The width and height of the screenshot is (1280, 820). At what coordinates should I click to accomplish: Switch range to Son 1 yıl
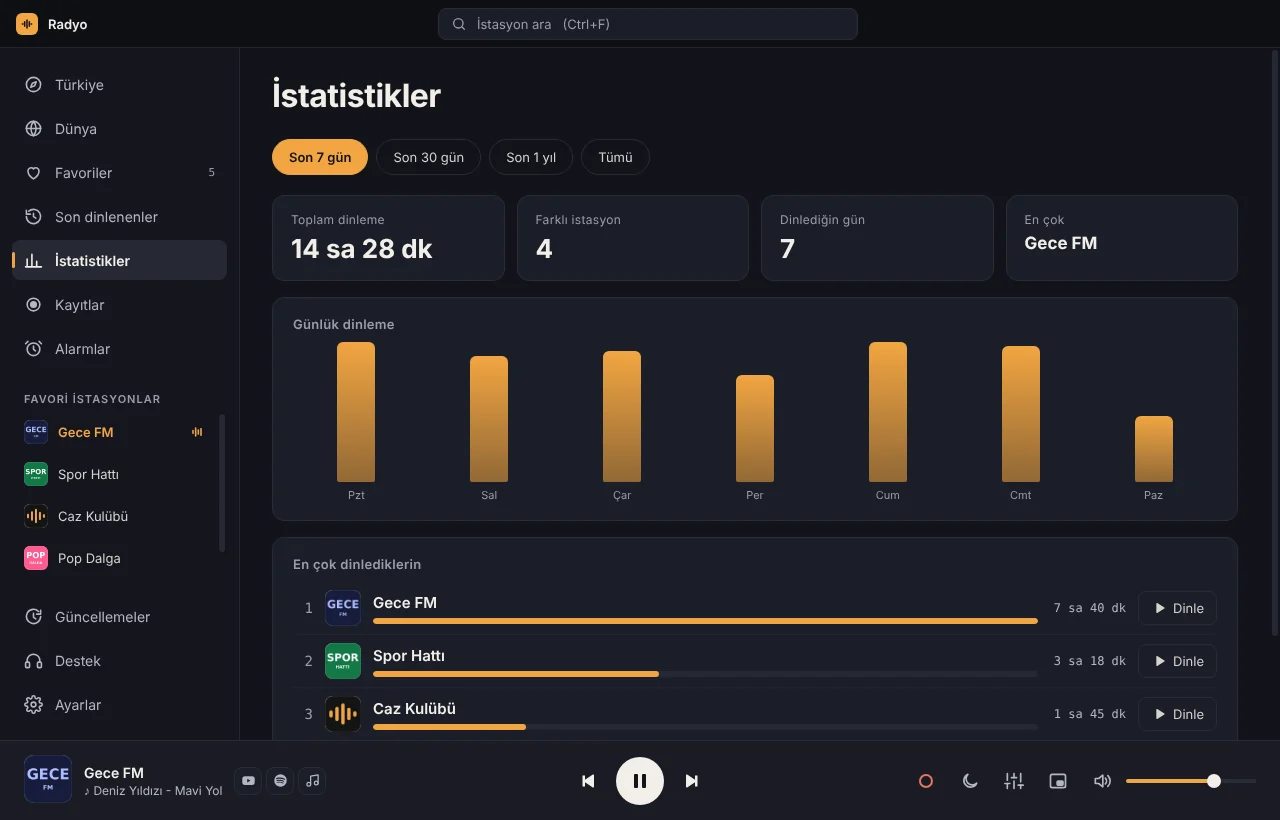click(531, 157)
